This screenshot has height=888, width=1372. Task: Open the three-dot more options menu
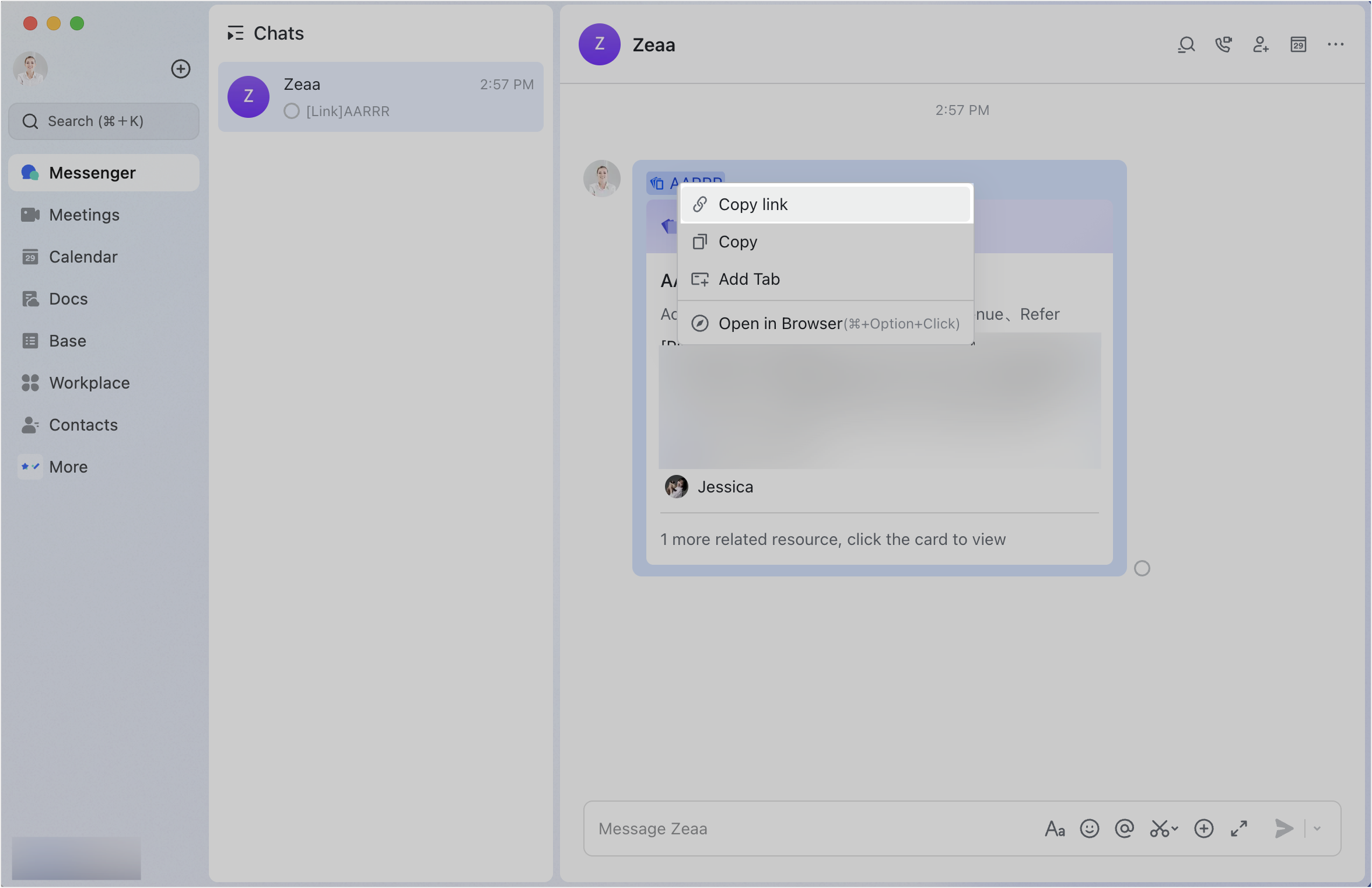(x=1335, y=45)
